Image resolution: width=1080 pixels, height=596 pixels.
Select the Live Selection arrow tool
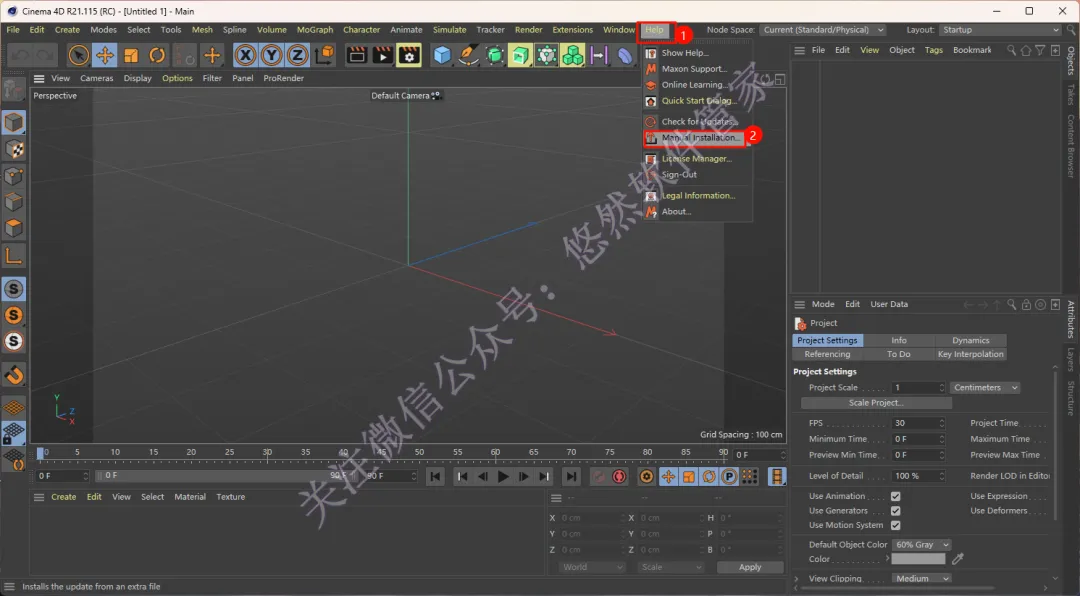point(79,55)
